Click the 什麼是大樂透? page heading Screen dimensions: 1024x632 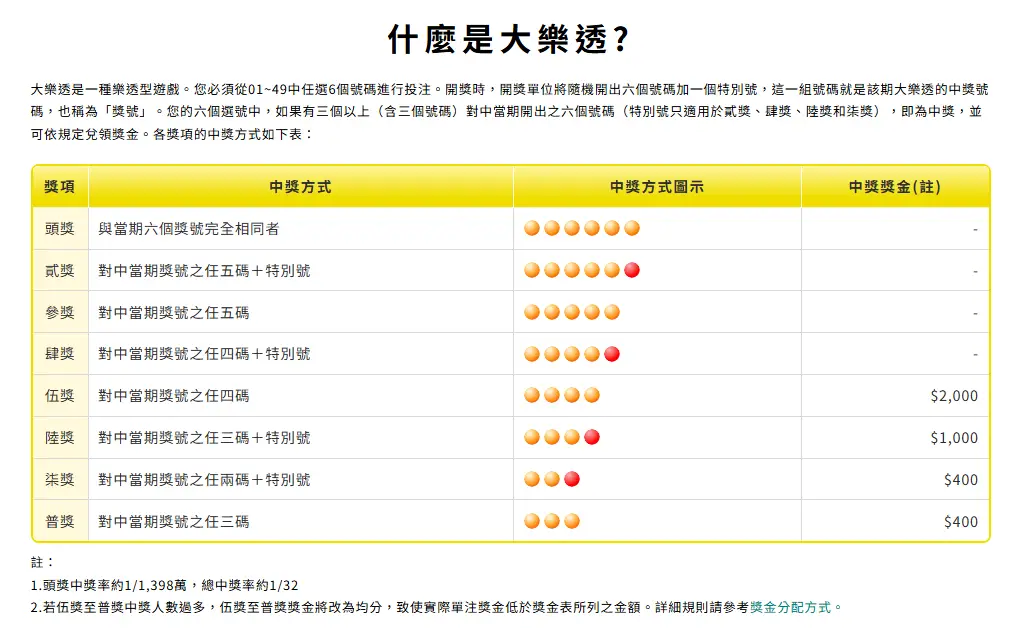click(511, 40)
